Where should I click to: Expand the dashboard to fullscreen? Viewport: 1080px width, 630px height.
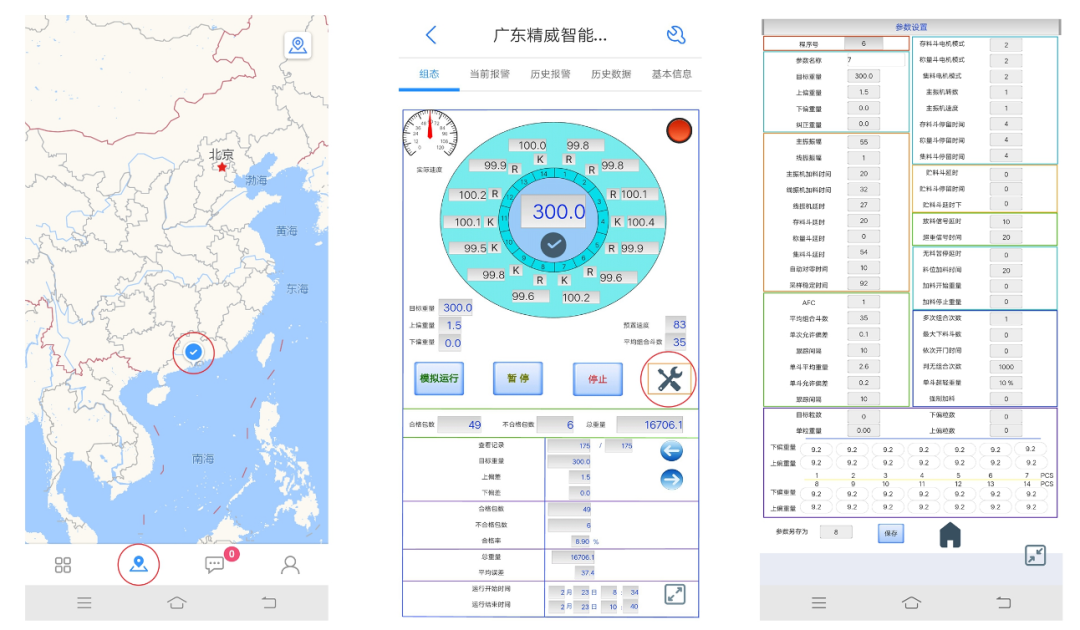point(675,595)
